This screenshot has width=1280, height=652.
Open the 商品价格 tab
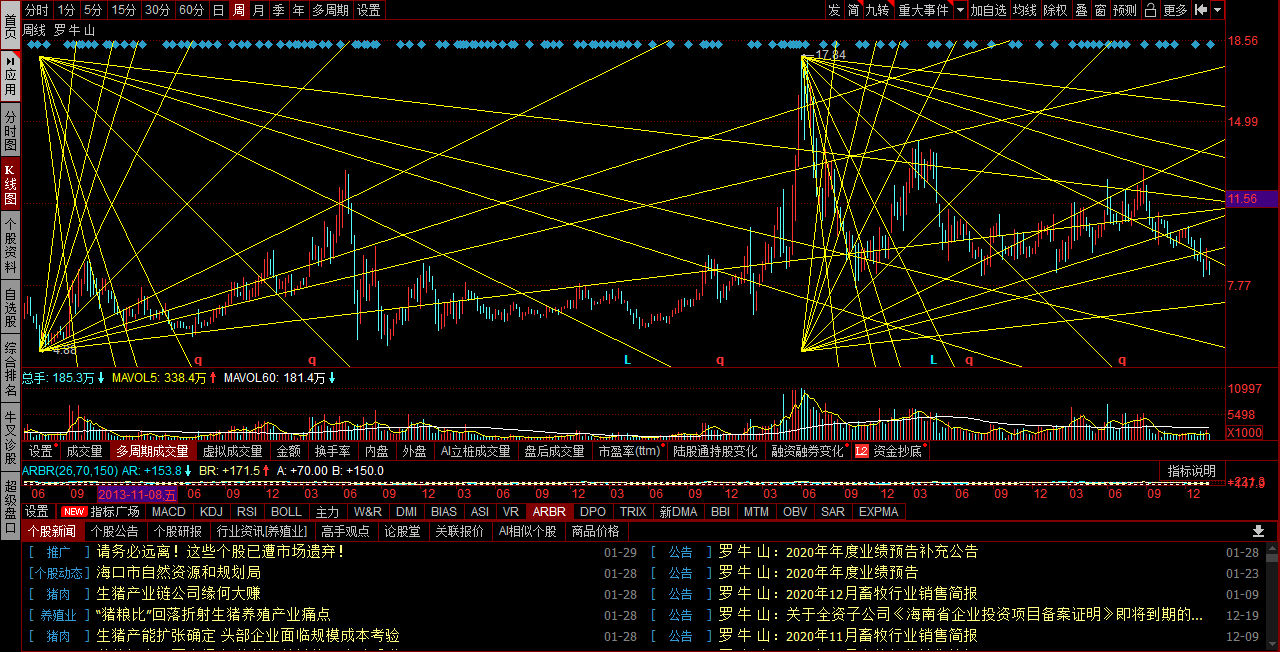tap(595, 531)
